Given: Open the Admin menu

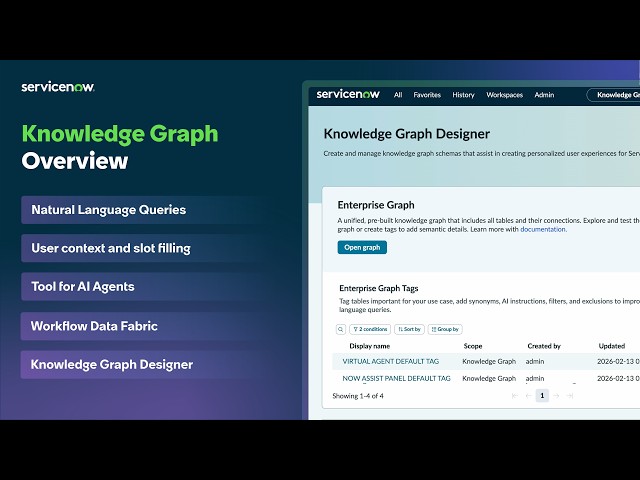Looking at the screenshot, I should 544,95.
